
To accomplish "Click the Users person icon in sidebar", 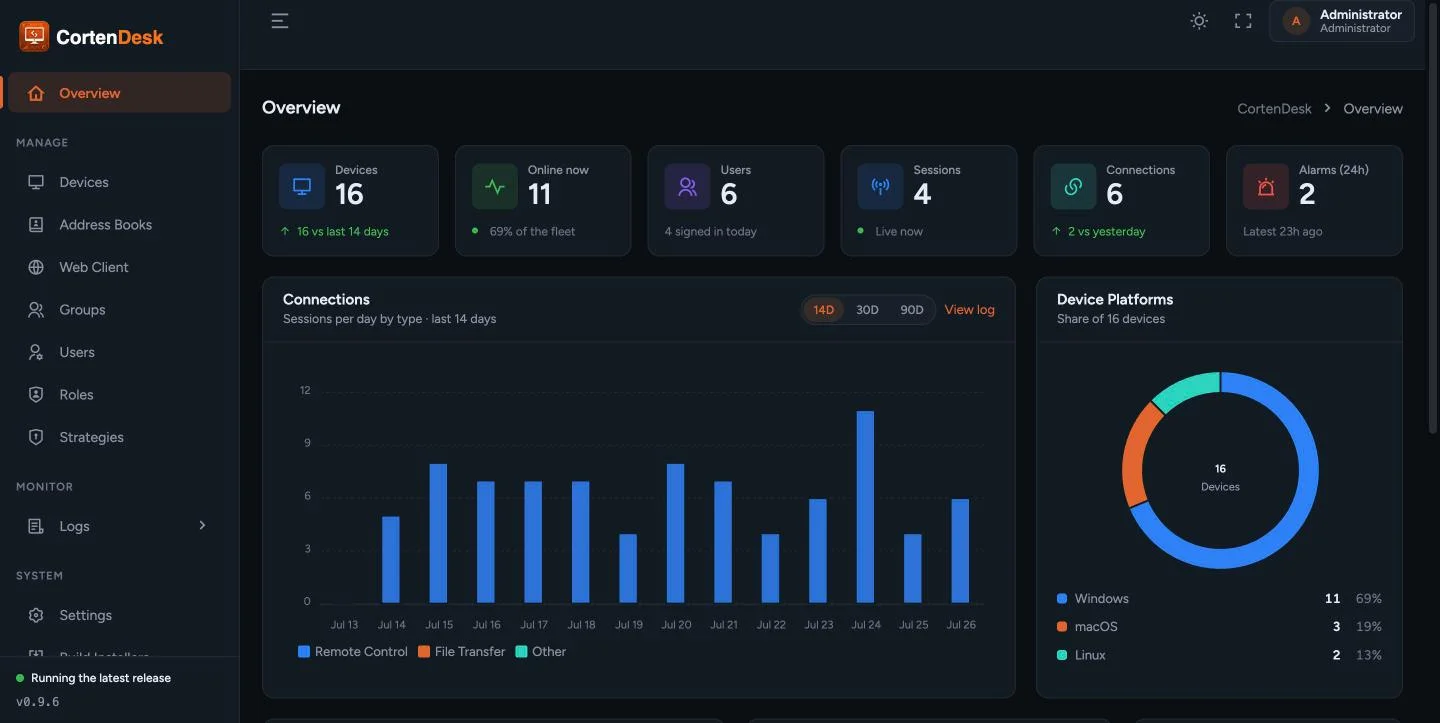I will tap(36, 352).
